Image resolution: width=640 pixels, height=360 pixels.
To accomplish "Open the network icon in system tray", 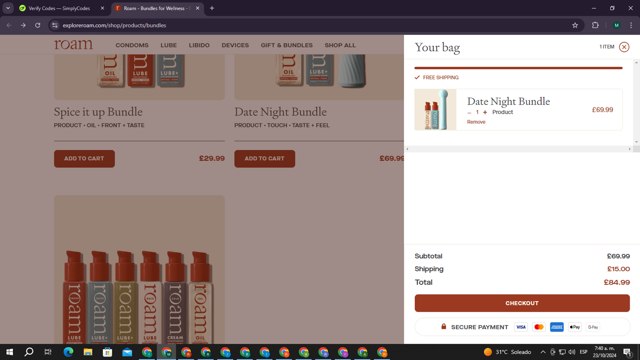I will pos(562,352).
